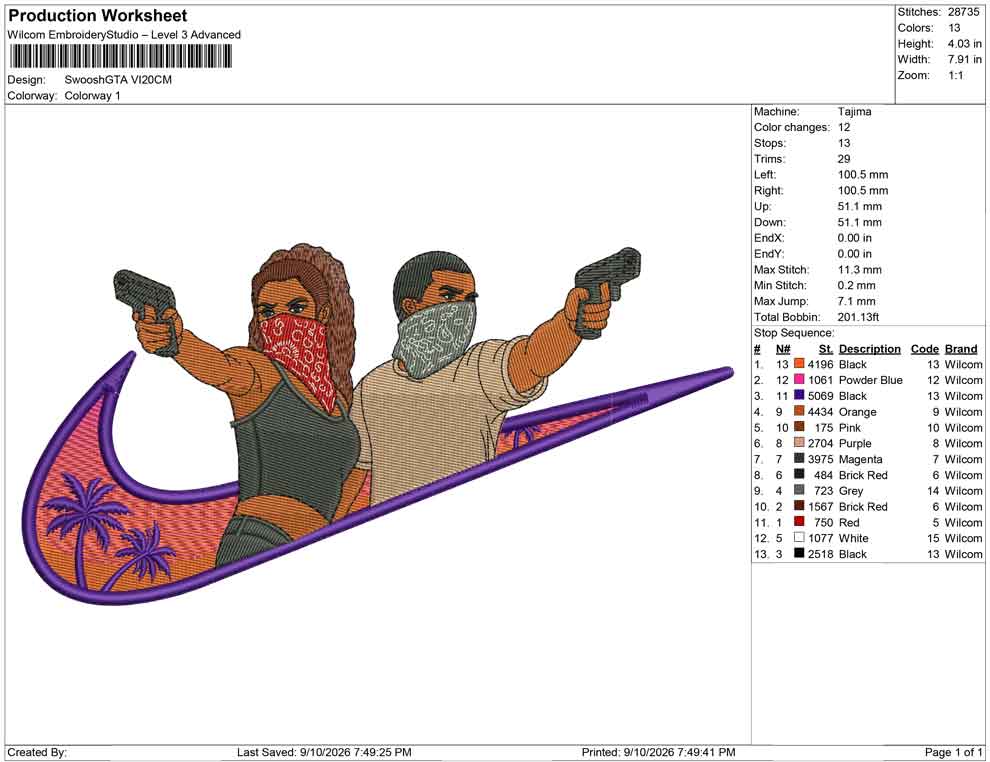Click the Color changes value 12
Image resolution: width=990 pixels, height=762 pixels.
coord(844,128)
